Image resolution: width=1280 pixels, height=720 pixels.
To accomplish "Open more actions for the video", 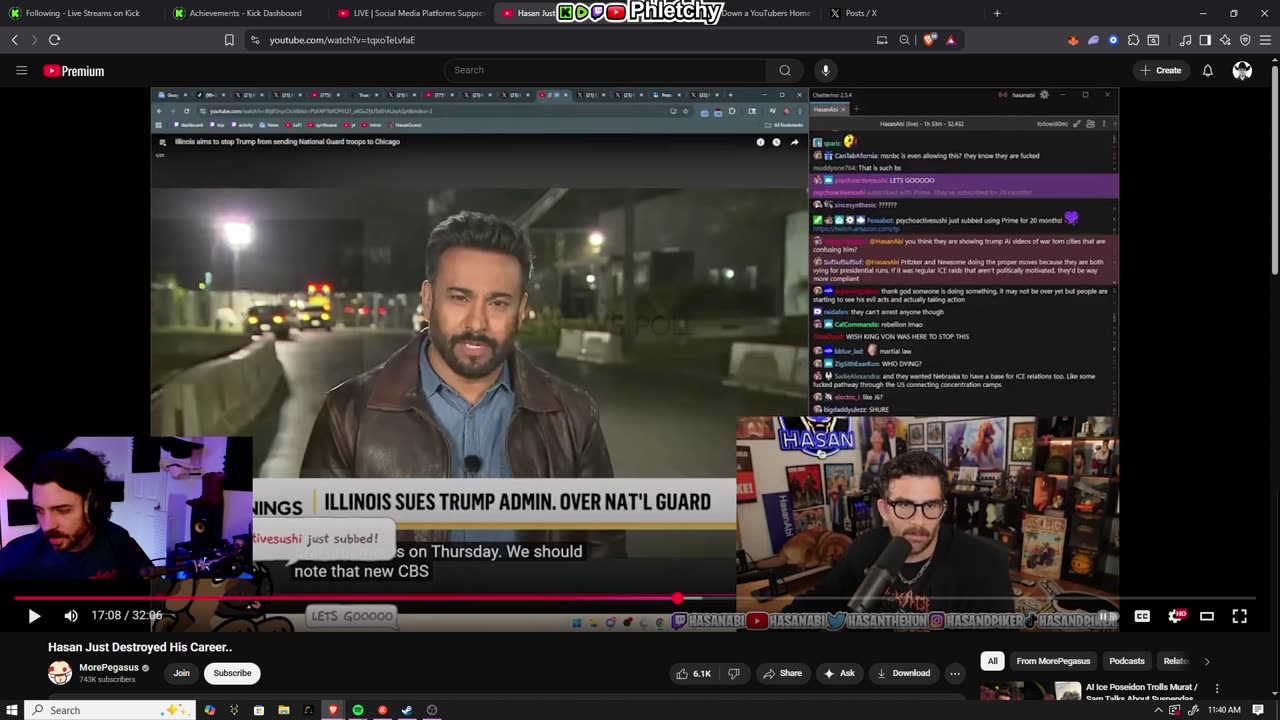I will click(955, 673).
